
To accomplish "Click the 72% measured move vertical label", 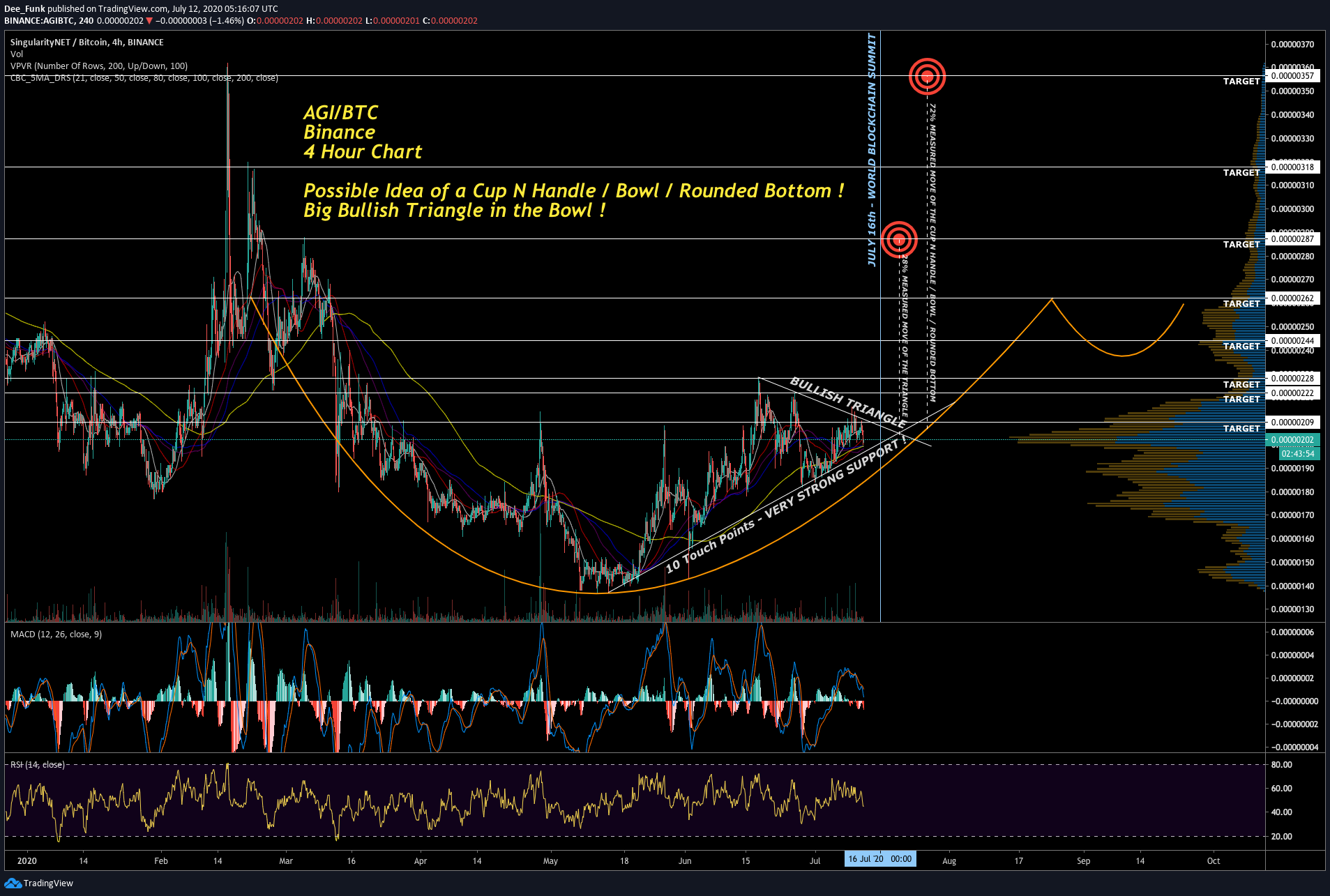I will coord(932,252).
